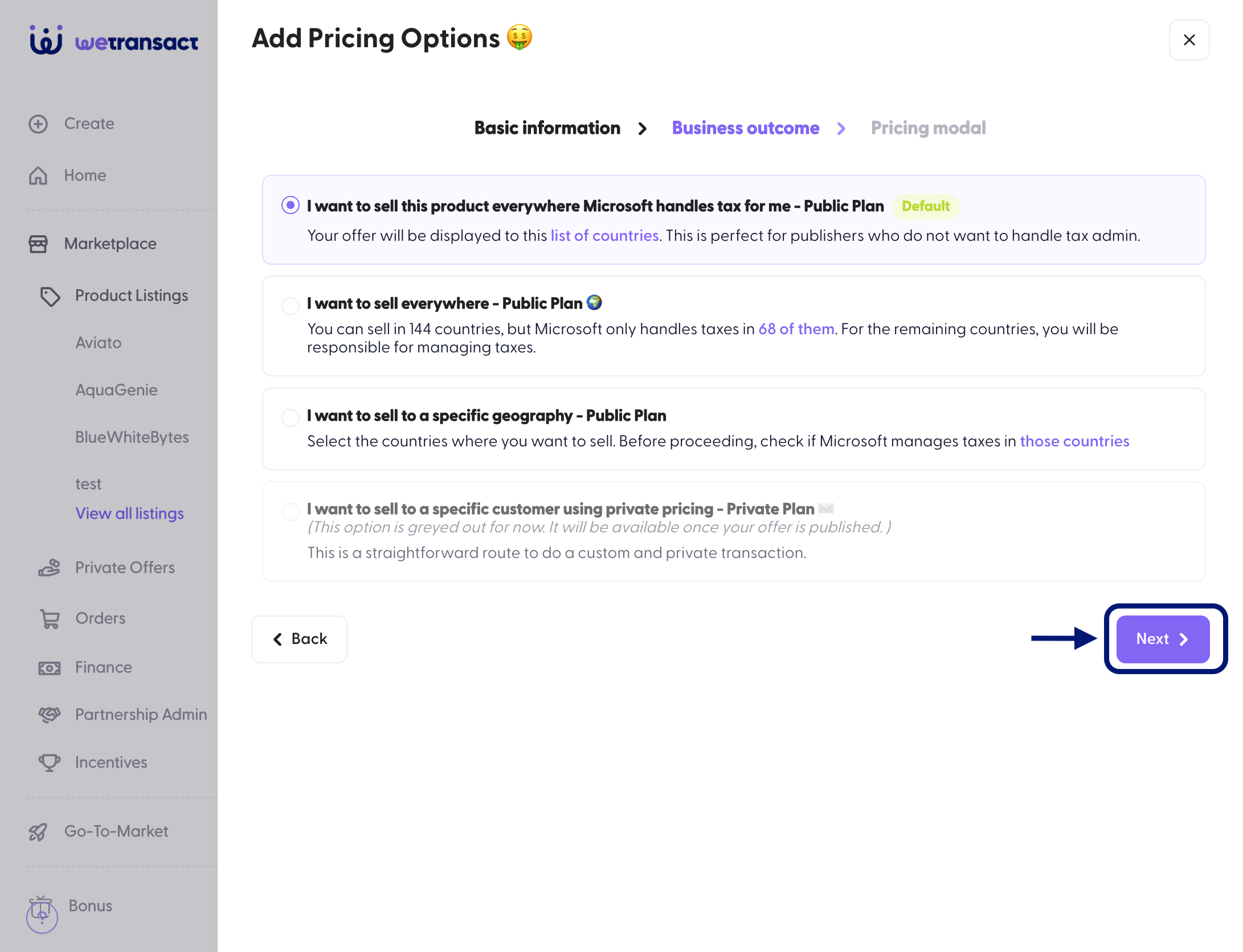Click the globe emoji beside Public Plan
1243x952 pixels.
594,302
